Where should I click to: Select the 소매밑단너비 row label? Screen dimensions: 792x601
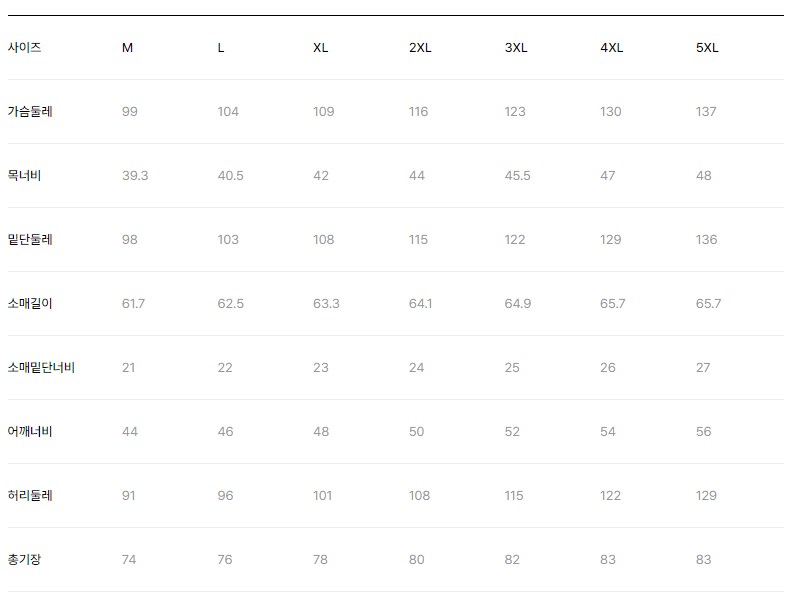pyautogui.click(x=41, y=368)
